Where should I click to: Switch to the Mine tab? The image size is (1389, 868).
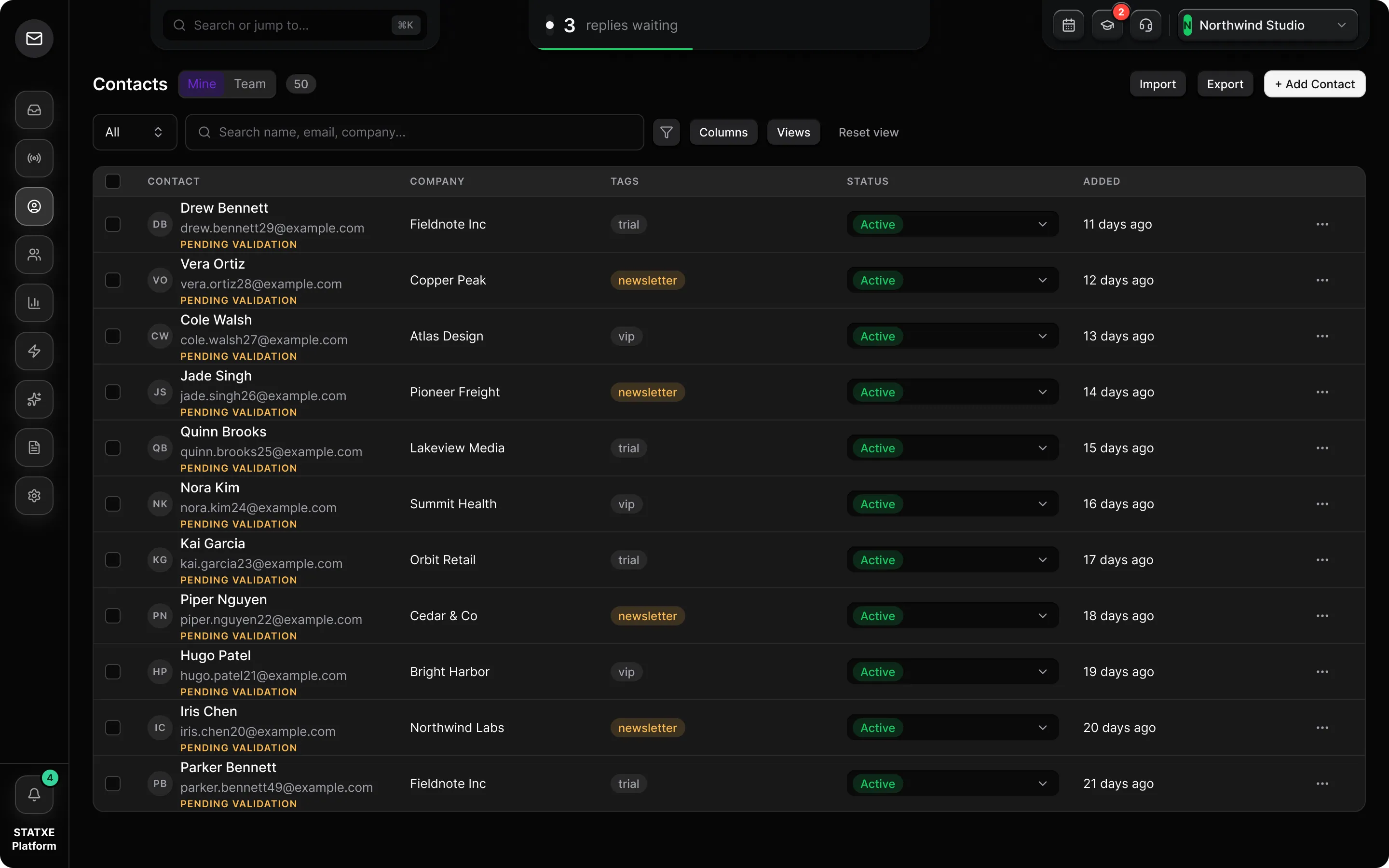click(202, 84)
